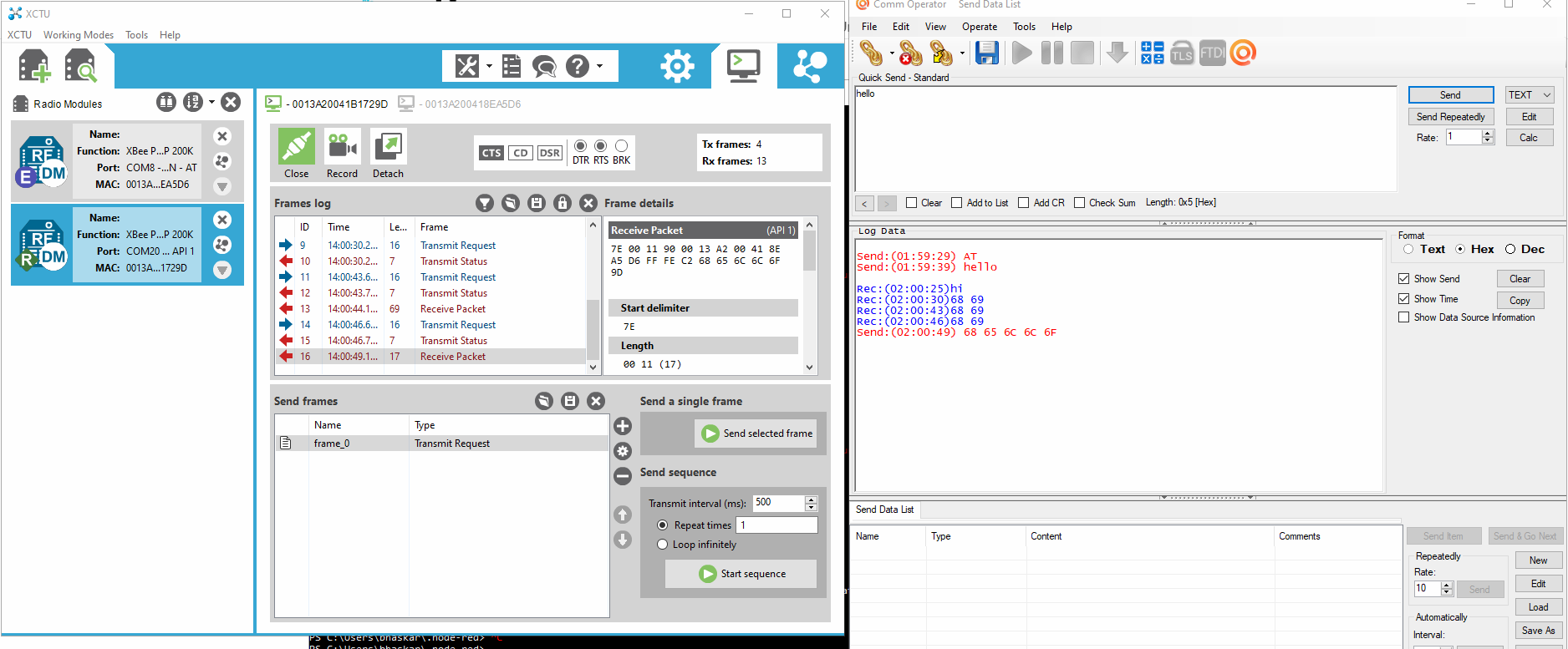Open the TEXT send type dropdown
Image resolution: width=1568 pixels, height=649 pixels.
click(1530, 95)
